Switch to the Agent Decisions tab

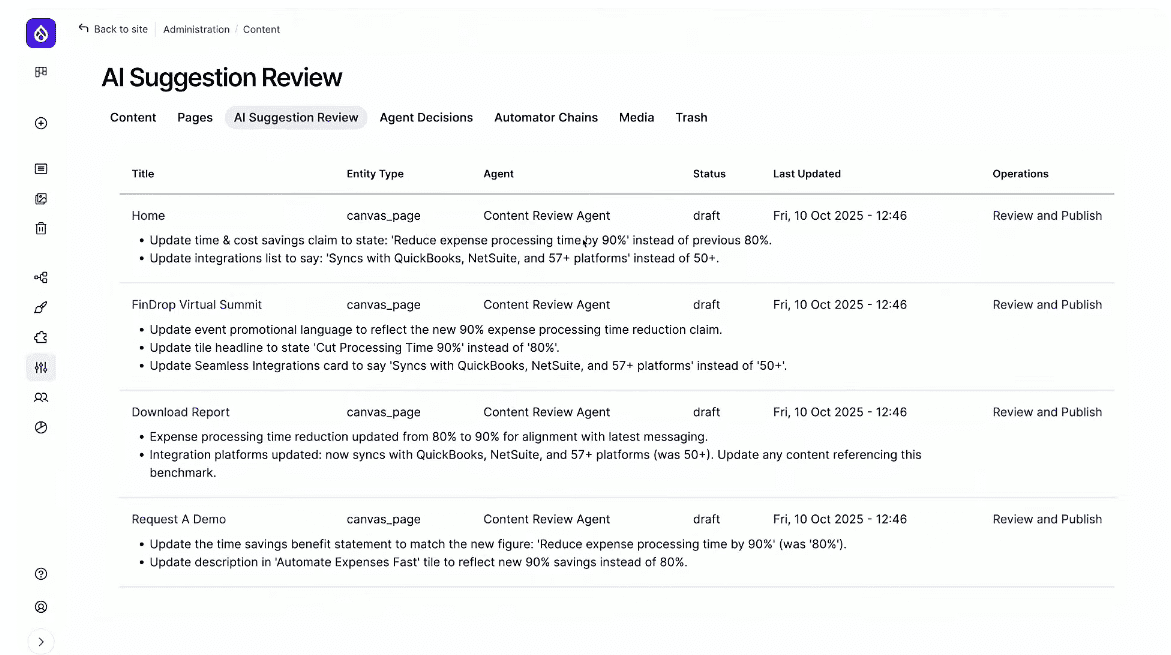tap(426, 117)
